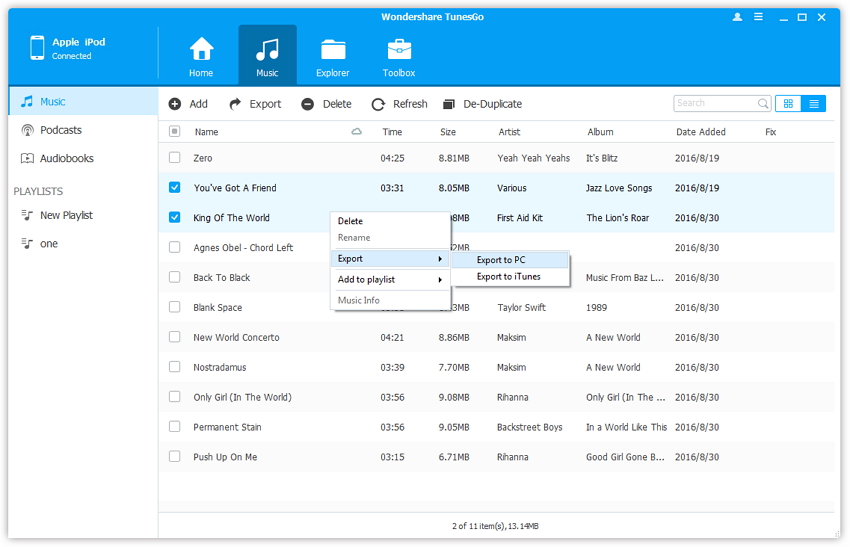This screenshot has width=850, height=547.
Task: Click the search magnifier icon
Action: [x=763, y=103]
